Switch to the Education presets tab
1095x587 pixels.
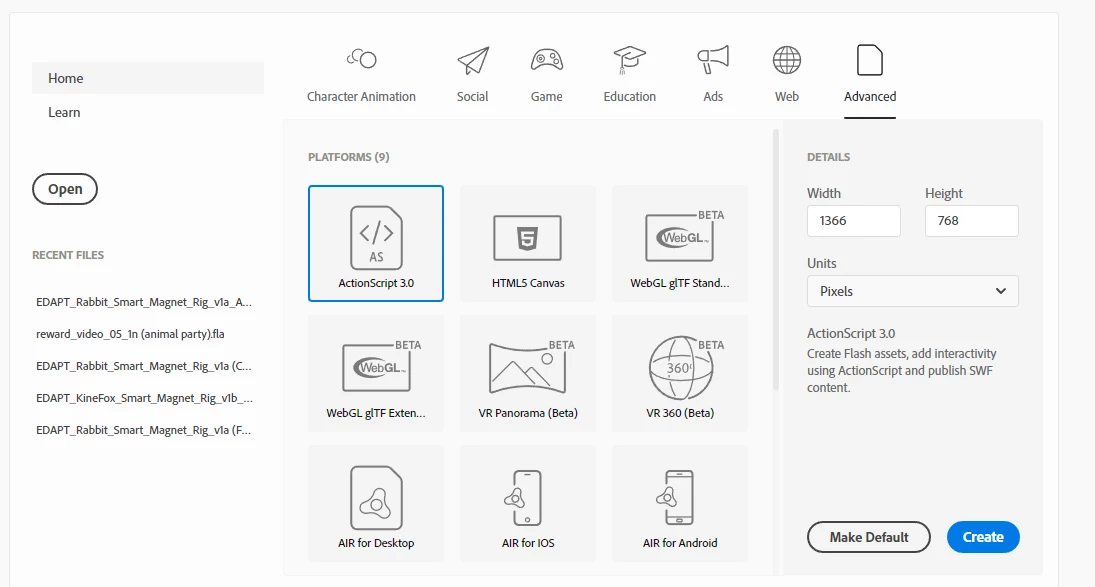629,75
